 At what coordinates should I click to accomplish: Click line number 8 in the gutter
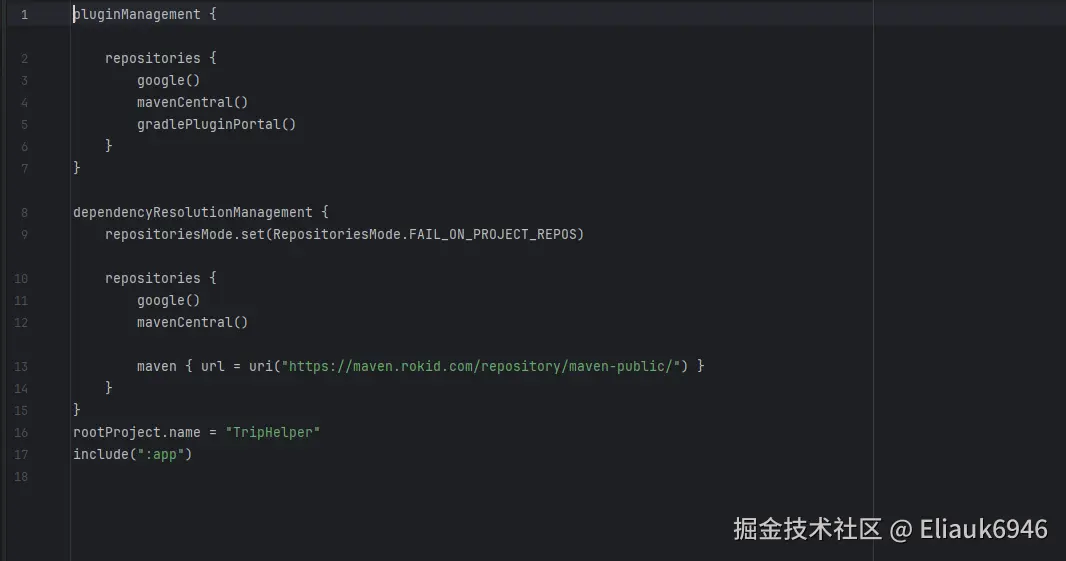(24, 212)
